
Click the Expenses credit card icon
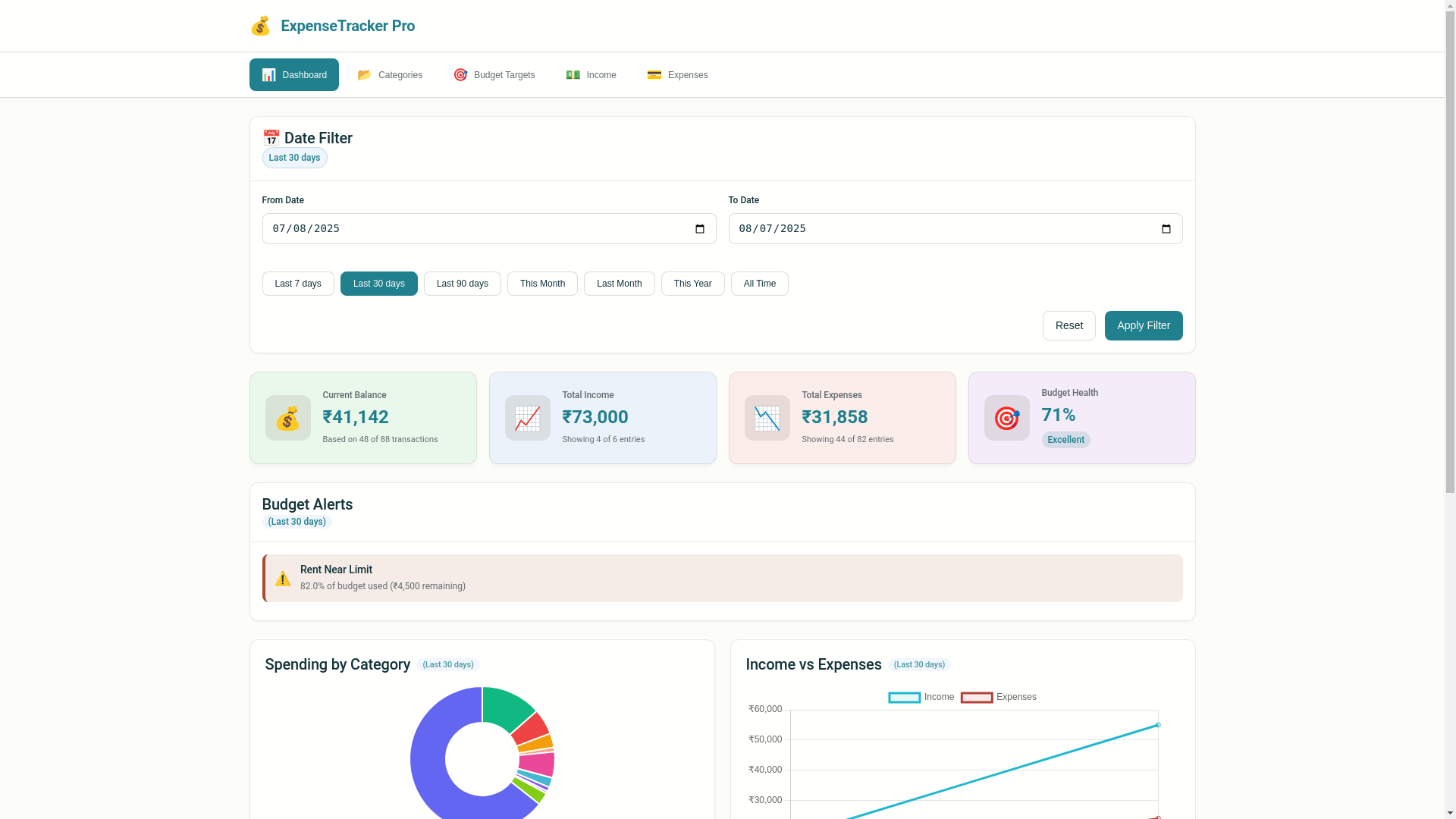[x=654, y=75]
